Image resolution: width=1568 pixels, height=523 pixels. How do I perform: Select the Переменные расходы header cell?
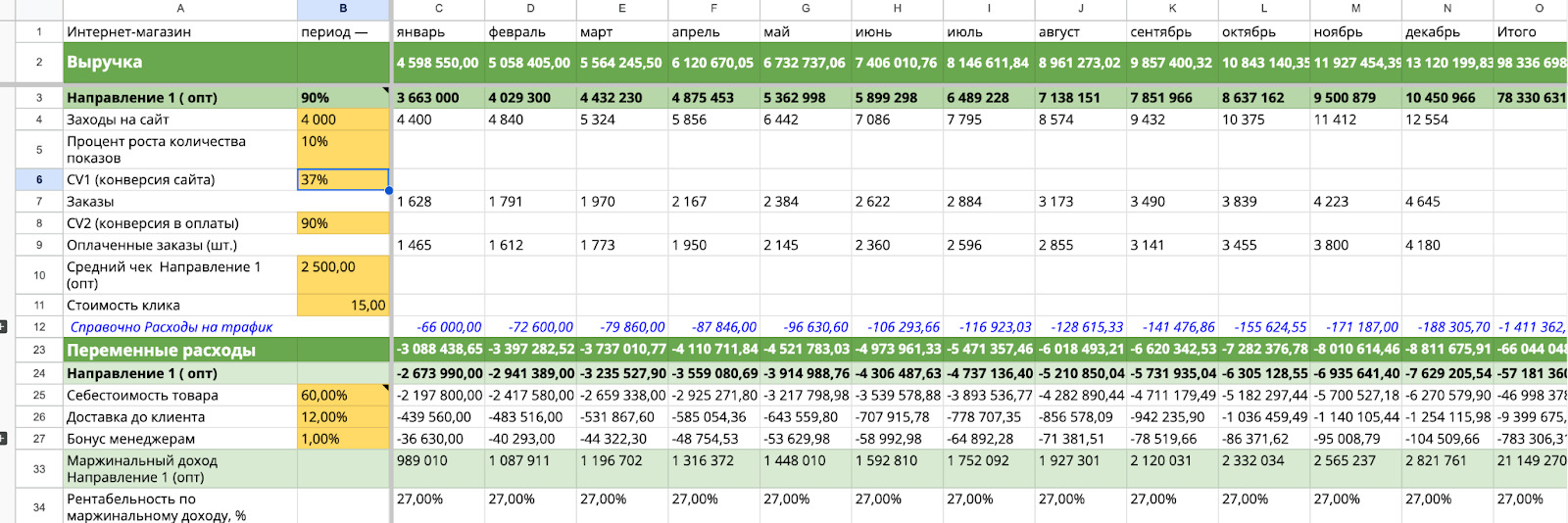(180, 350)
